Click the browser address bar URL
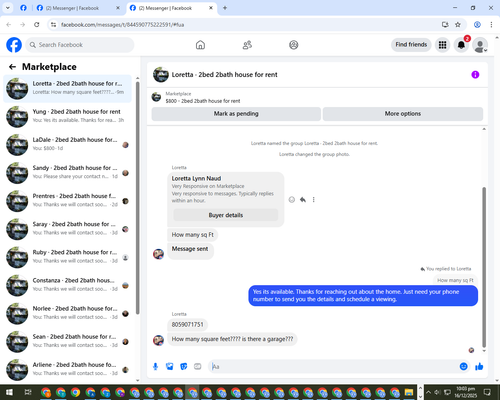The image size is (500, 400). pos(122,25)
